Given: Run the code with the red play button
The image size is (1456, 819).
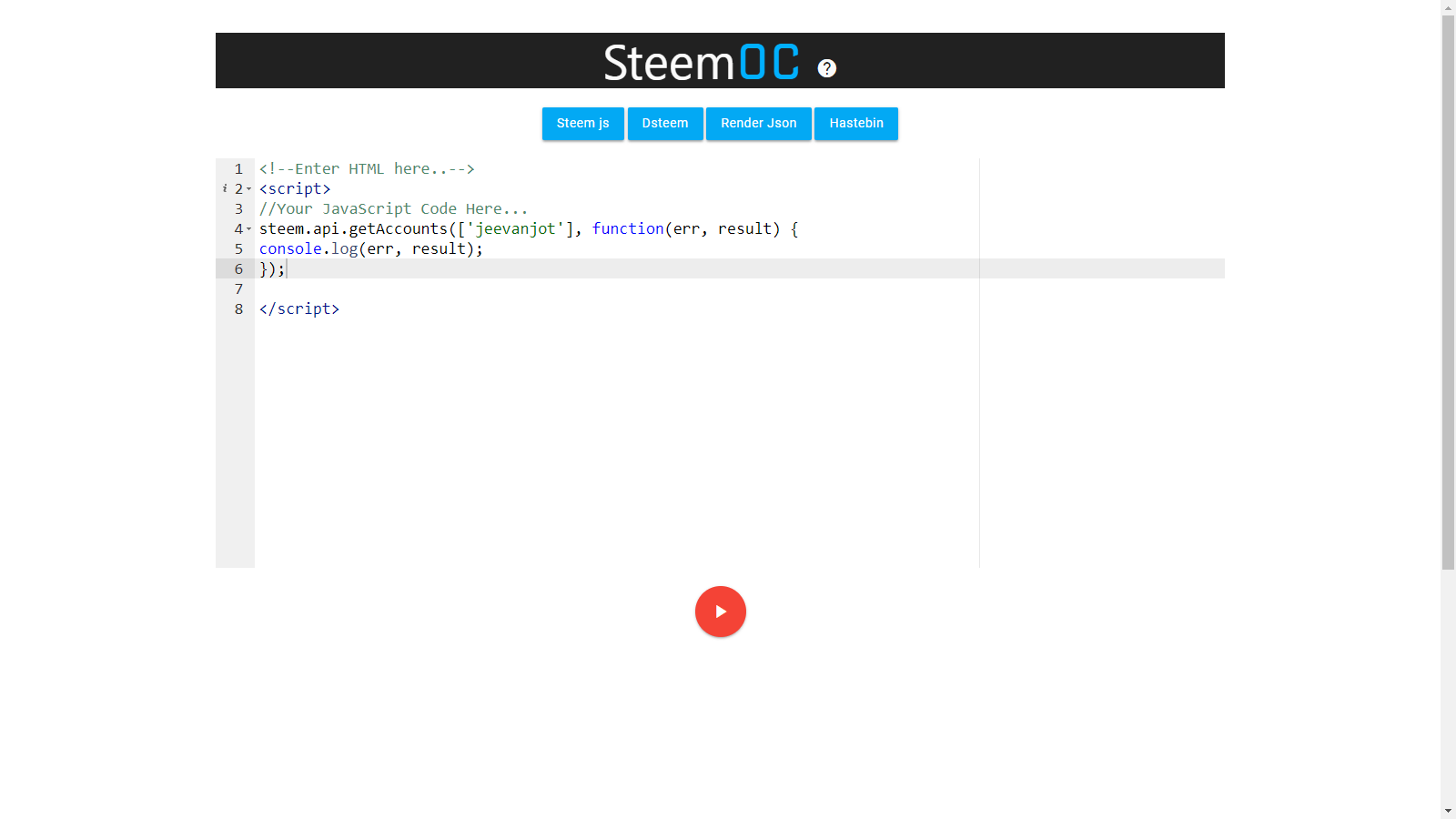Looking at the screenshot, I should 721,612.
